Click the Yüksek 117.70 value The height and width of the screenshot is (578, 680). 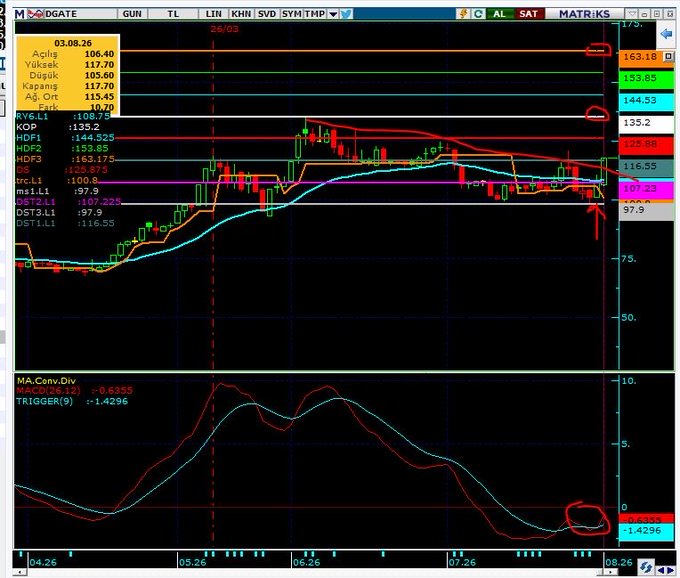99,65
